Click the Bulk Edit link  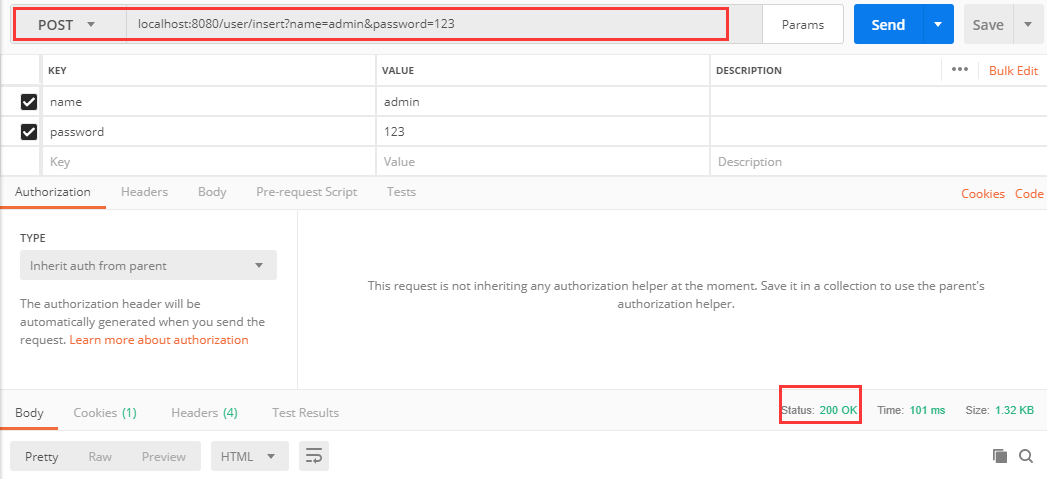click(1014, 70)
